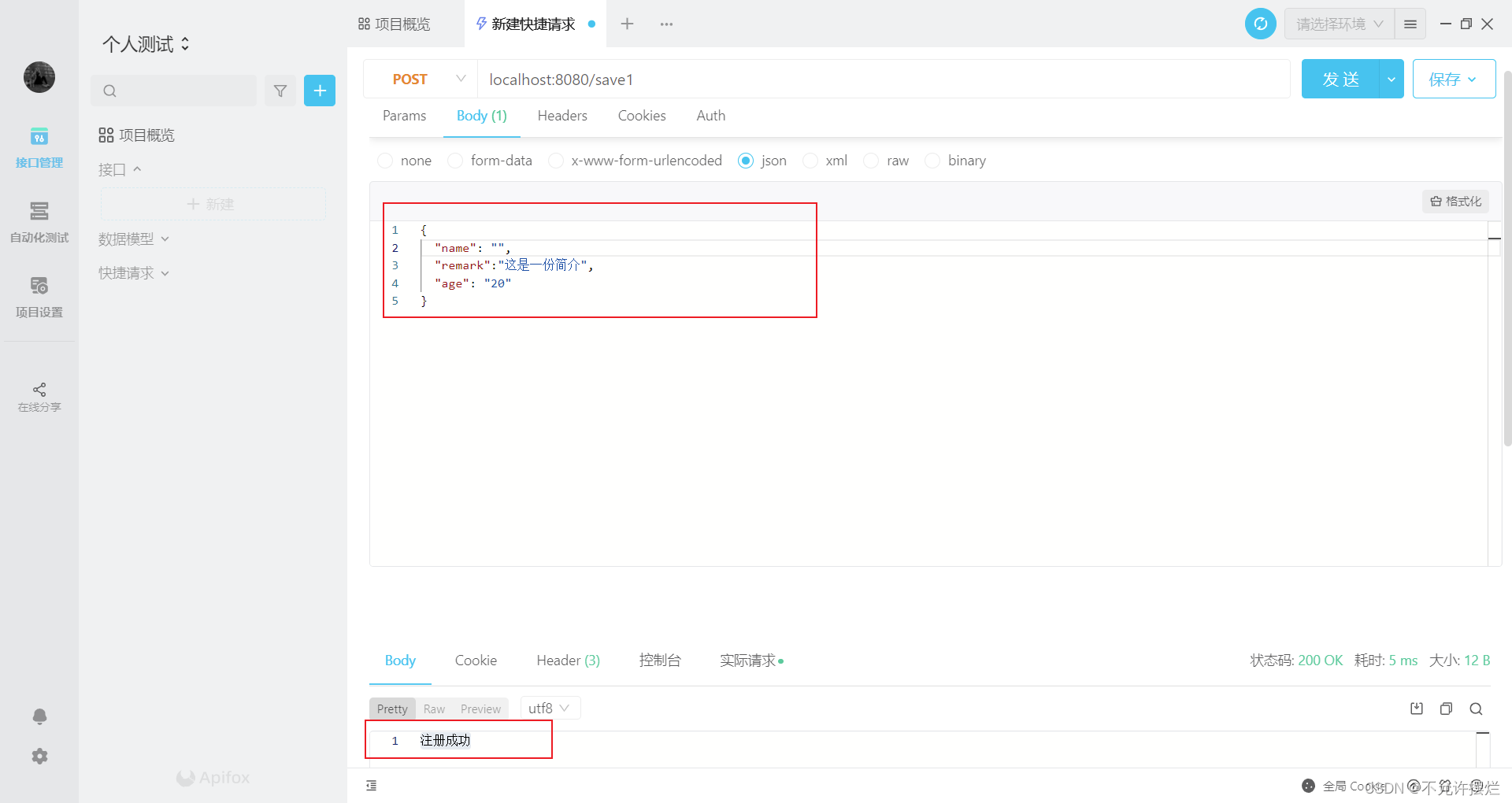Open the notification bell
Viewport: 1512px width, 803px height.
(x=39, y=716)
